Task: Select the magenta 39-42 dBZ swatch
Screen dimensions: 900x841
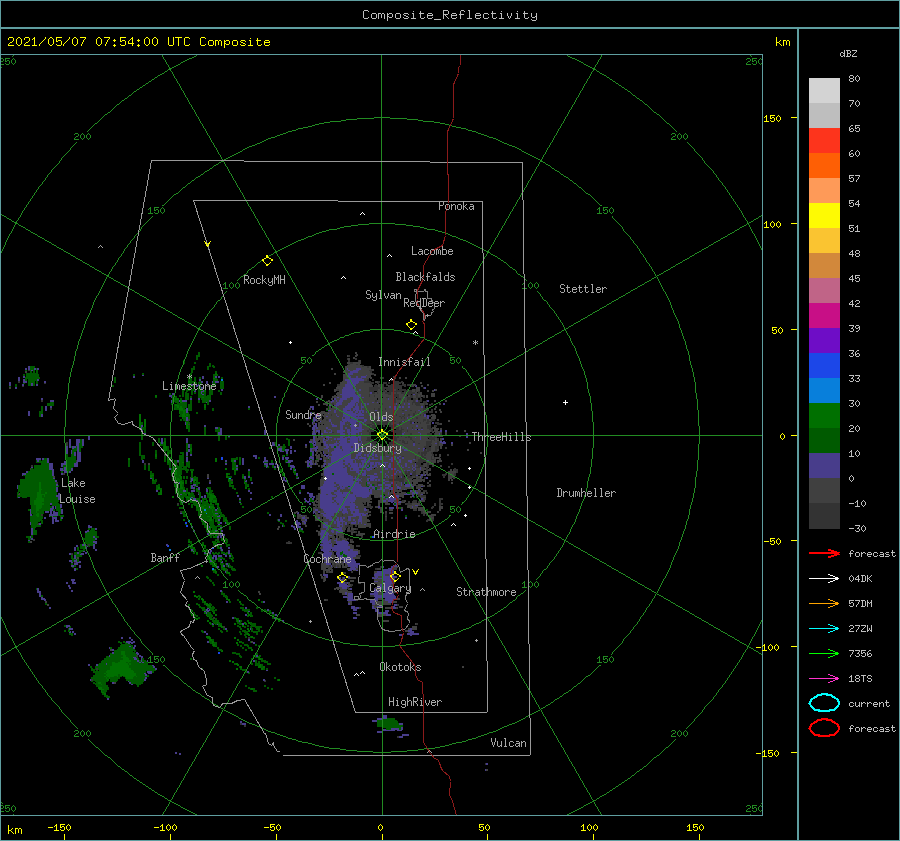Action: (824, 316)
